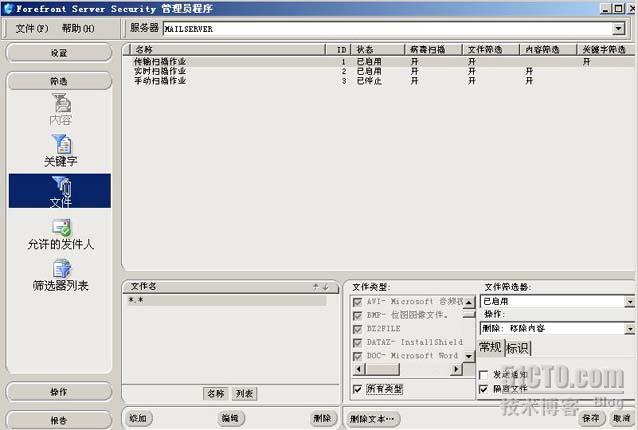Expand the 操作 operations section

pos(59,392)
